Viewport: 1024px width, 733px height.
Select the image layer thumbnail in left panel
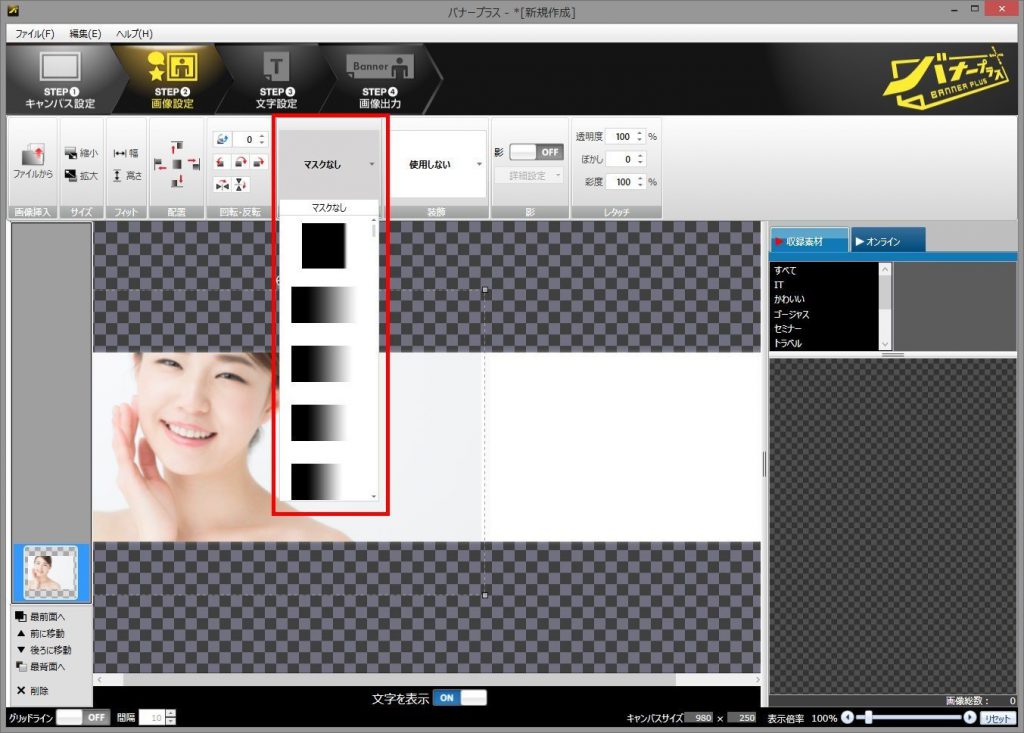pos(50,574)
